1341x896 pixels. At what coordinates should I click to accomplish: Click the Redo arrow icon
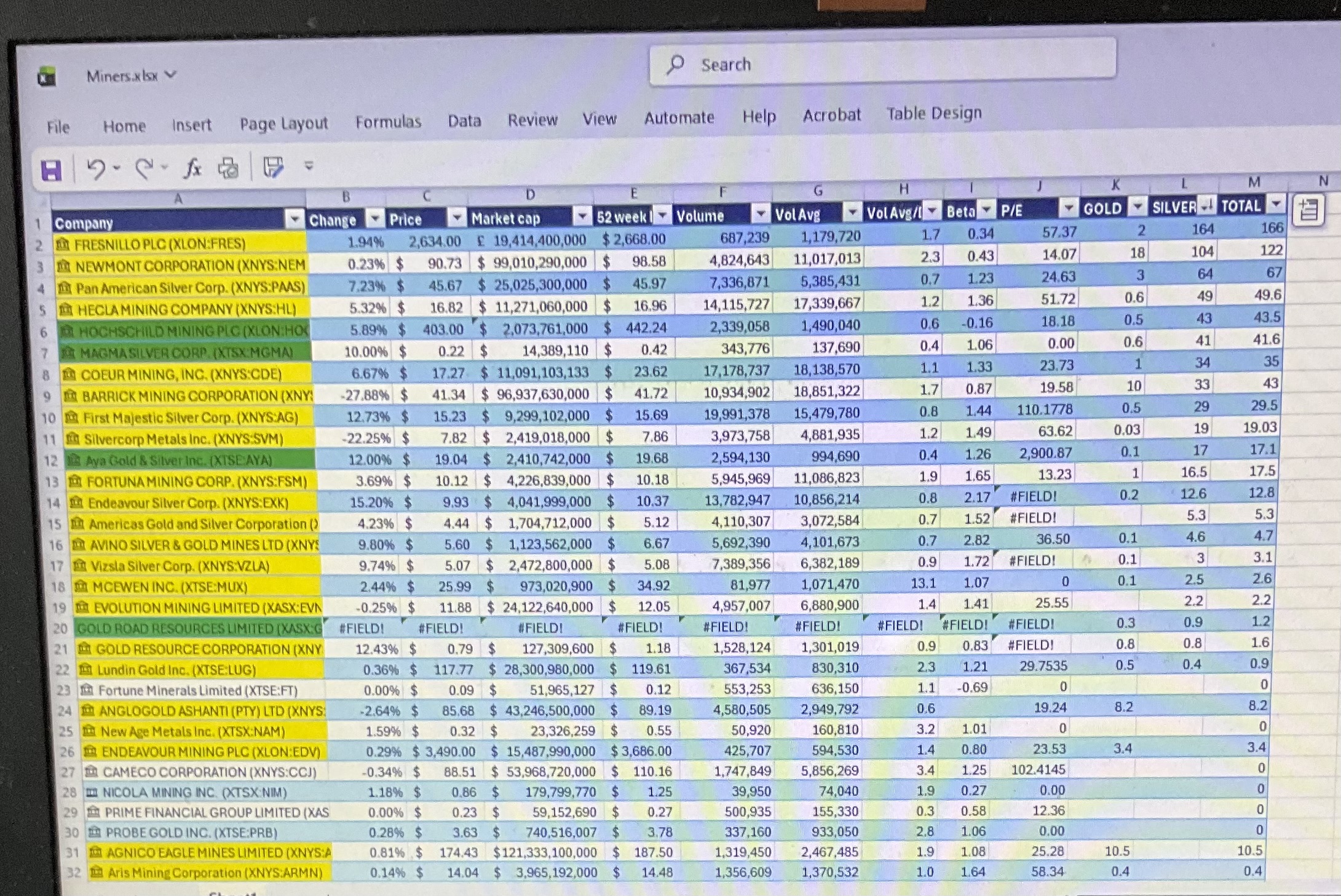144,168
